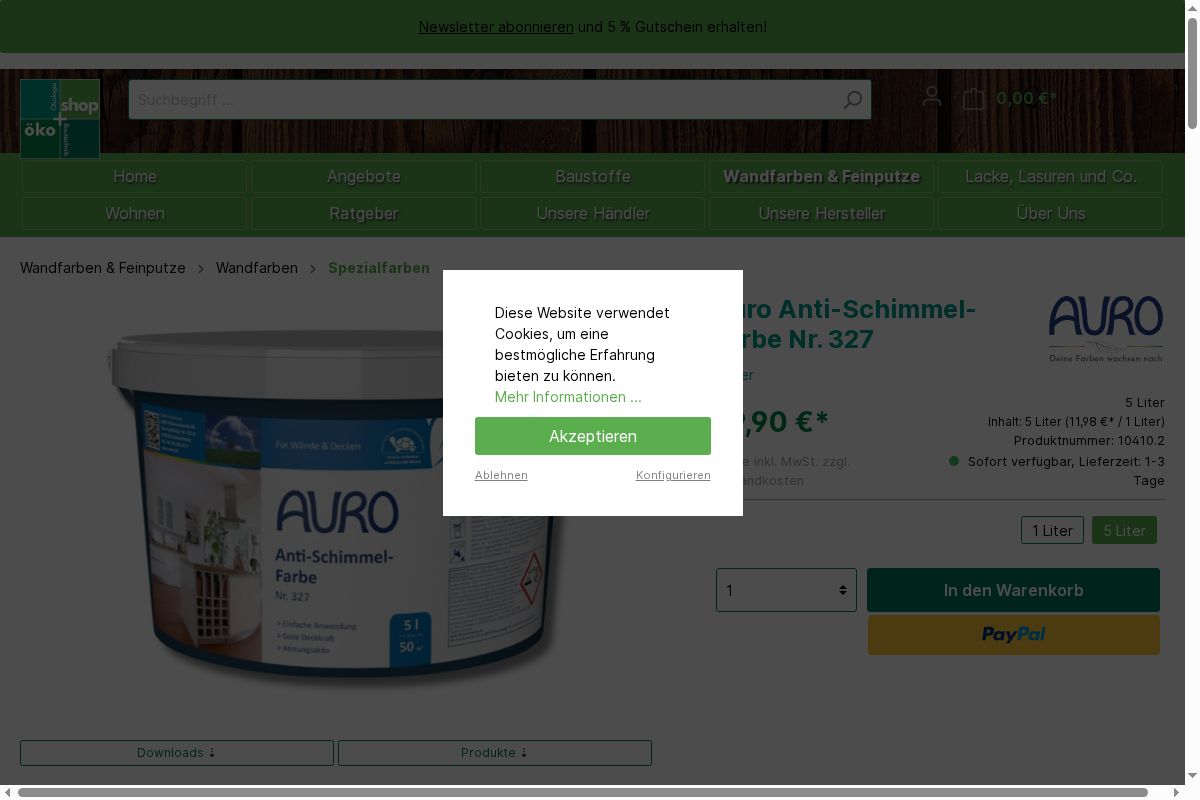Click the Ablehnen cookie link

501,475
